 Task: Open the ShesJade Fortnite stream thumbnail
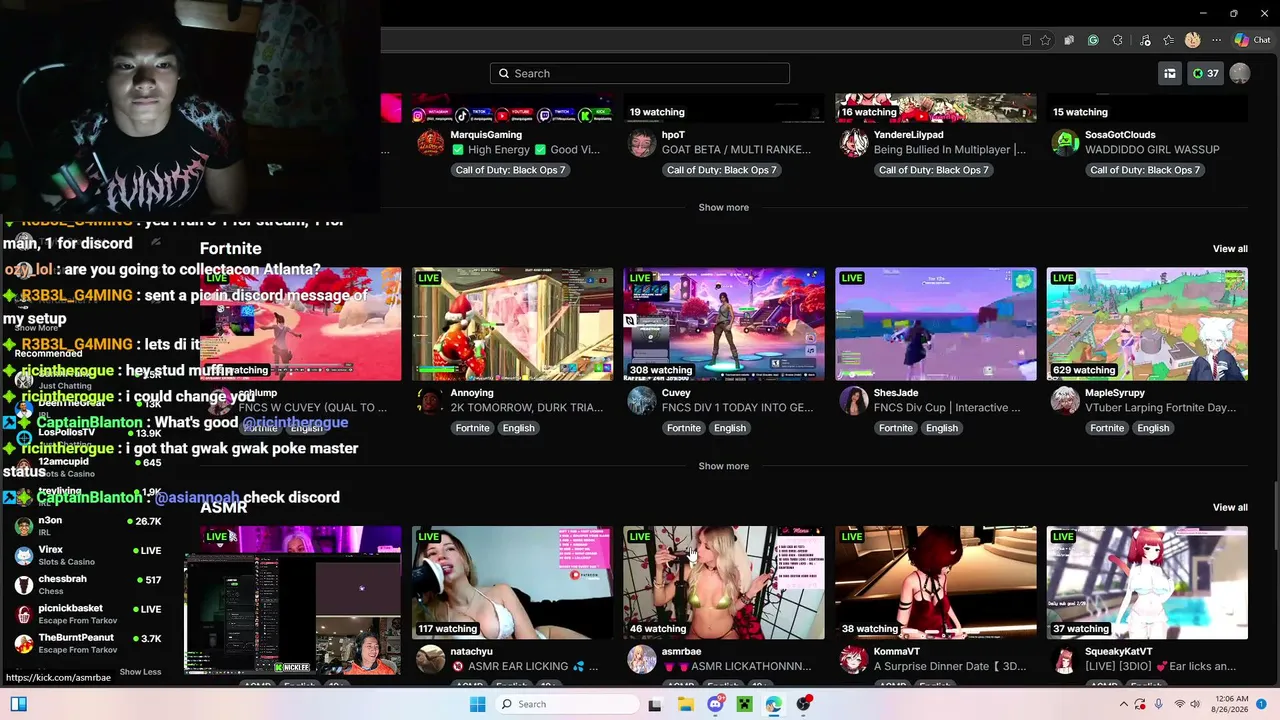coord(936,324)
